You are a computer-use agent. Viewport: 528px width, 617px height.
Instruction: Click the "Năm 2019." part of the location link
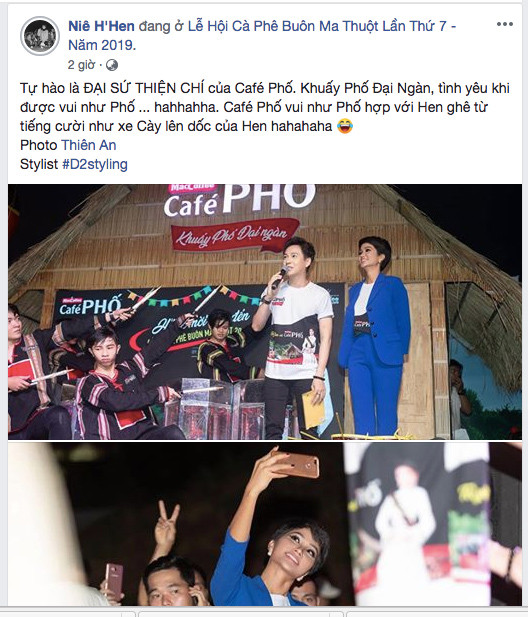pyautogui.click(x=102, y=45)
